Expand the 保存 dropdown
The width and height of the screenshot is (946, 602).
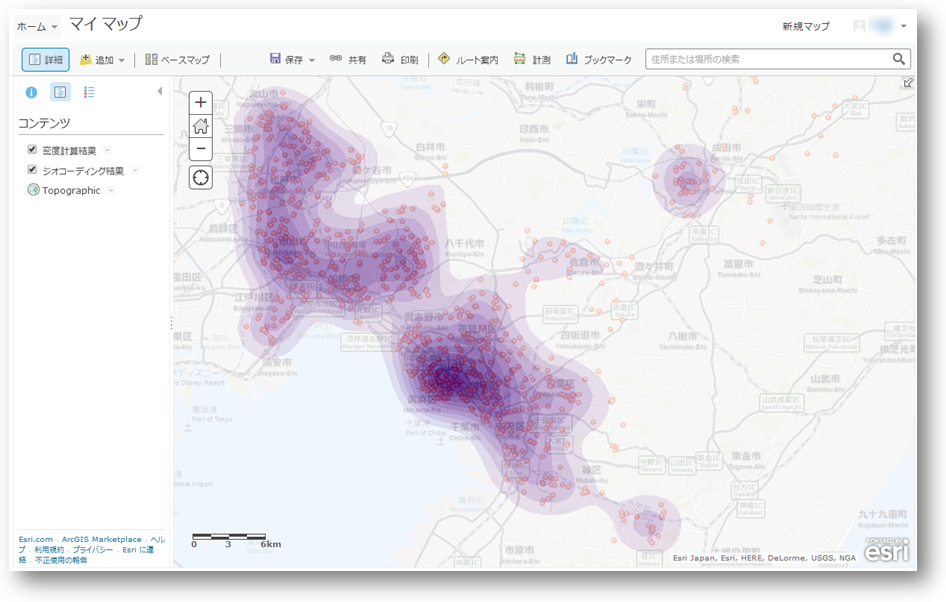(x=292, y=60)
